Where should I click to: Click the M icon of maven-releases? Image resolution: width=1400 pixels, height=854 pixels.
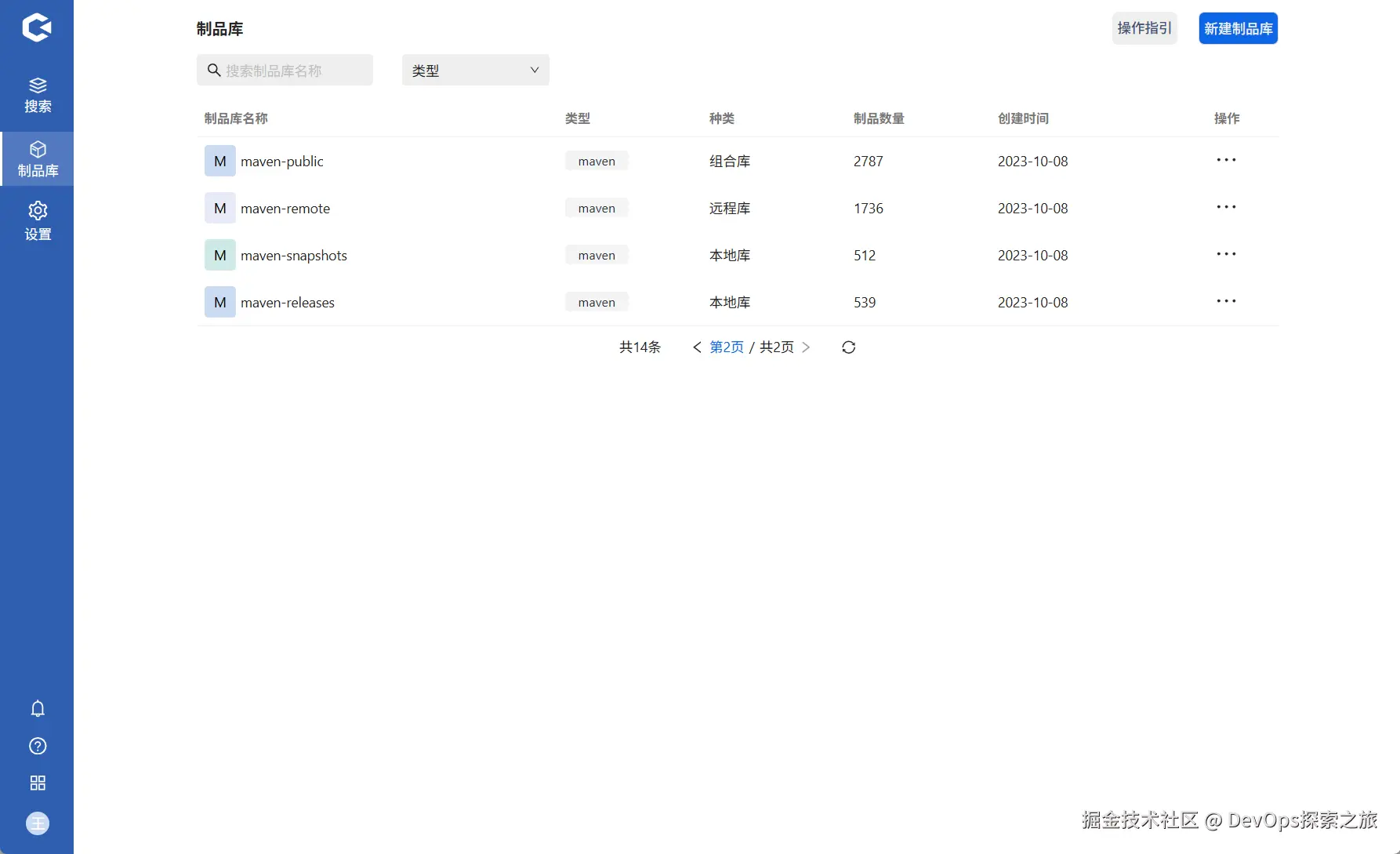pyautogui.click(x=220, y=302)
